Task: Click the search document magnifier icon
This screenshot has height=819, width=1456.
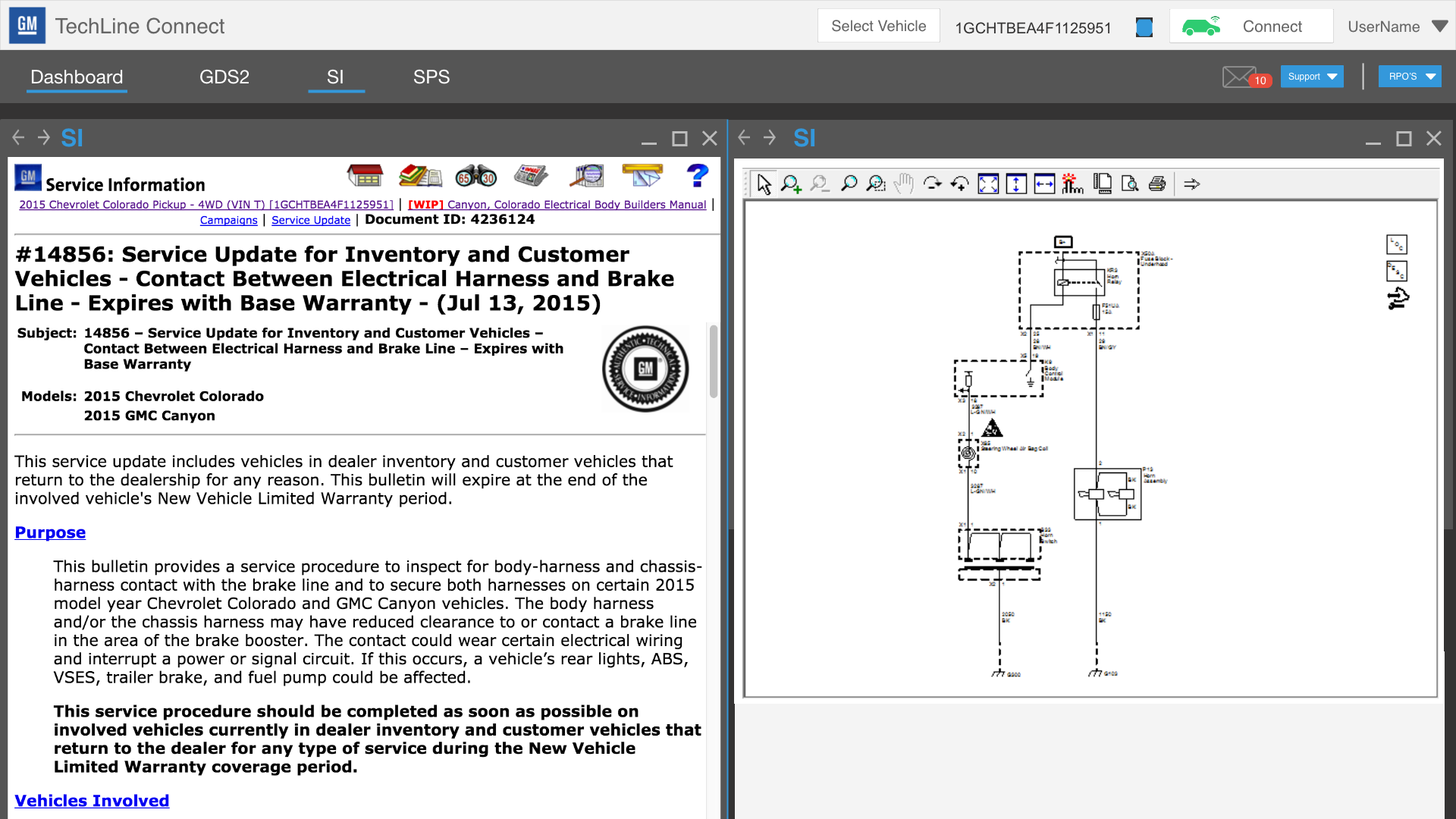Action: click(x=1130, y=184)
